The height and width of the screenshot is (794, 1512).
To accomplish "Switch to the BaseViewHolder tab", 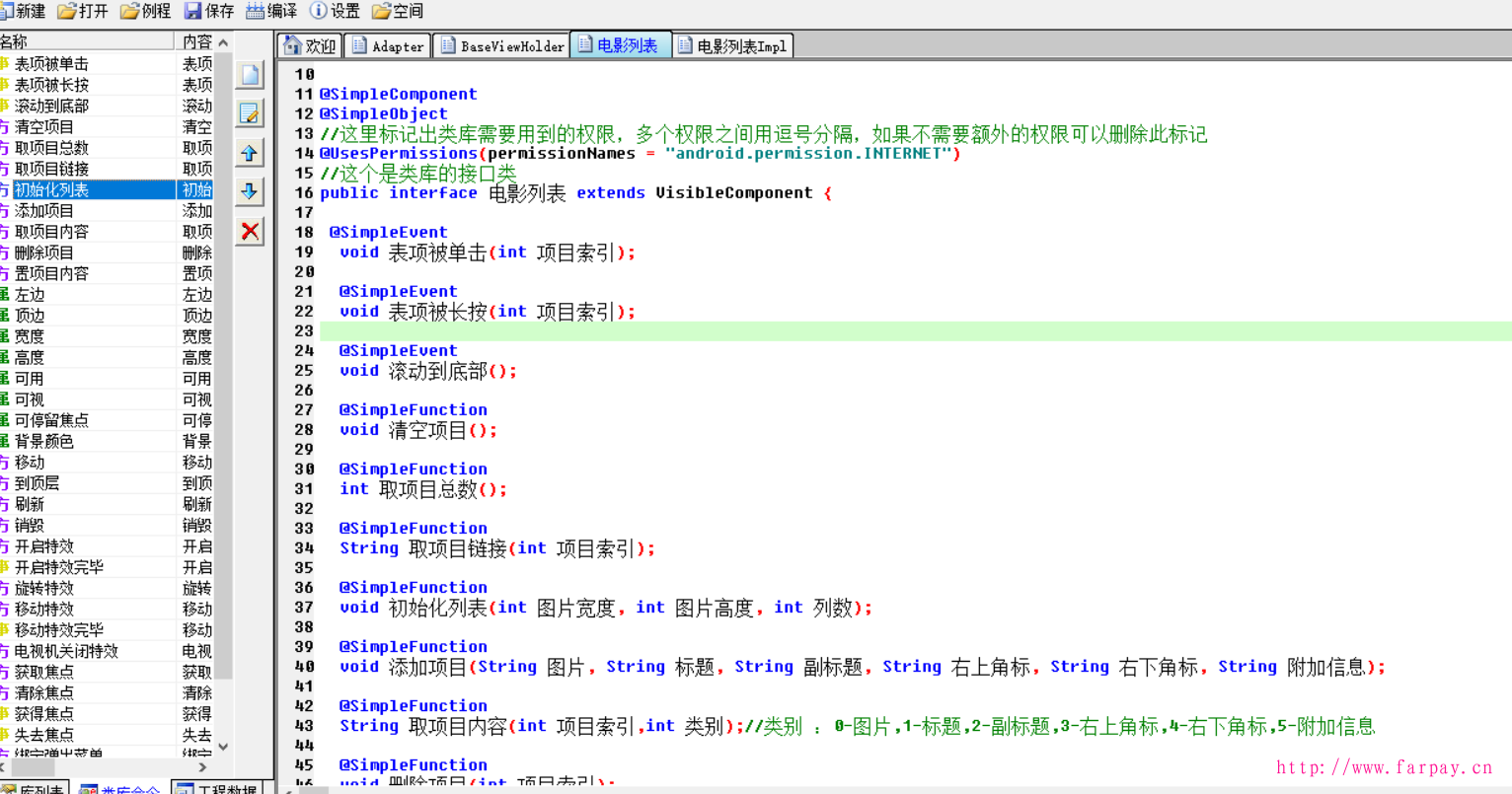I will click(x=503, y=46).
